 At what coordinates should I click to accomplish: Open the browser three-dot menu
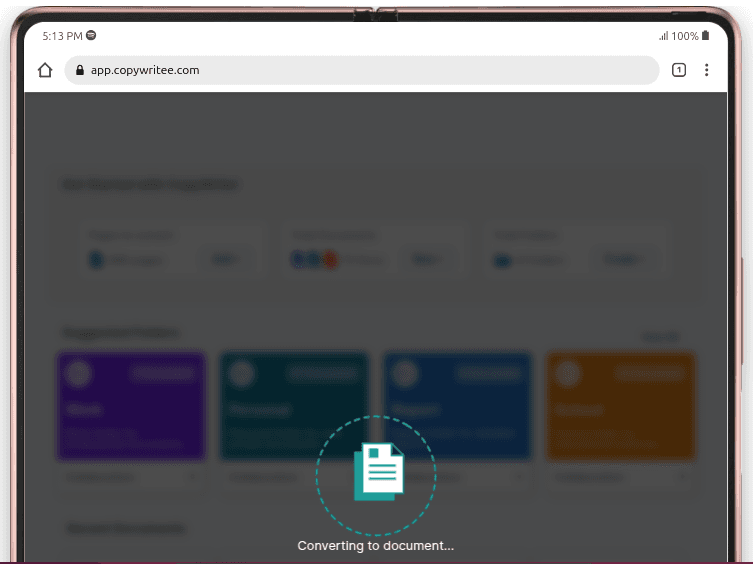click(706, 70)
